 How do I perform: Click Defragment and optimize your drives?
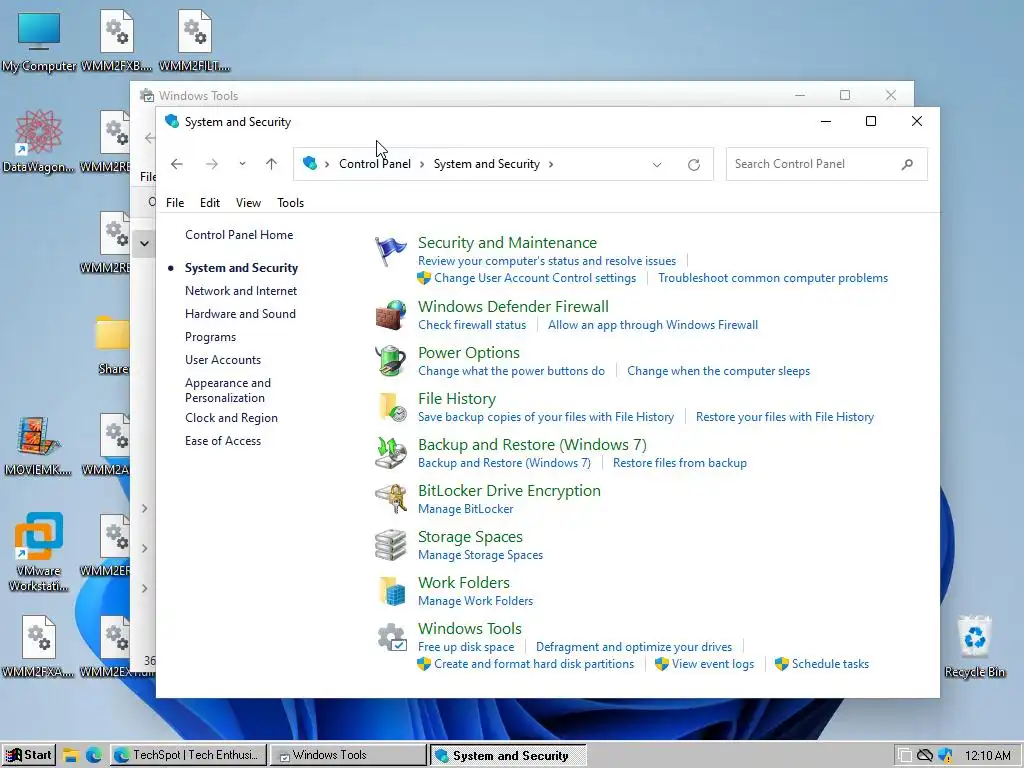pos(634,647)
